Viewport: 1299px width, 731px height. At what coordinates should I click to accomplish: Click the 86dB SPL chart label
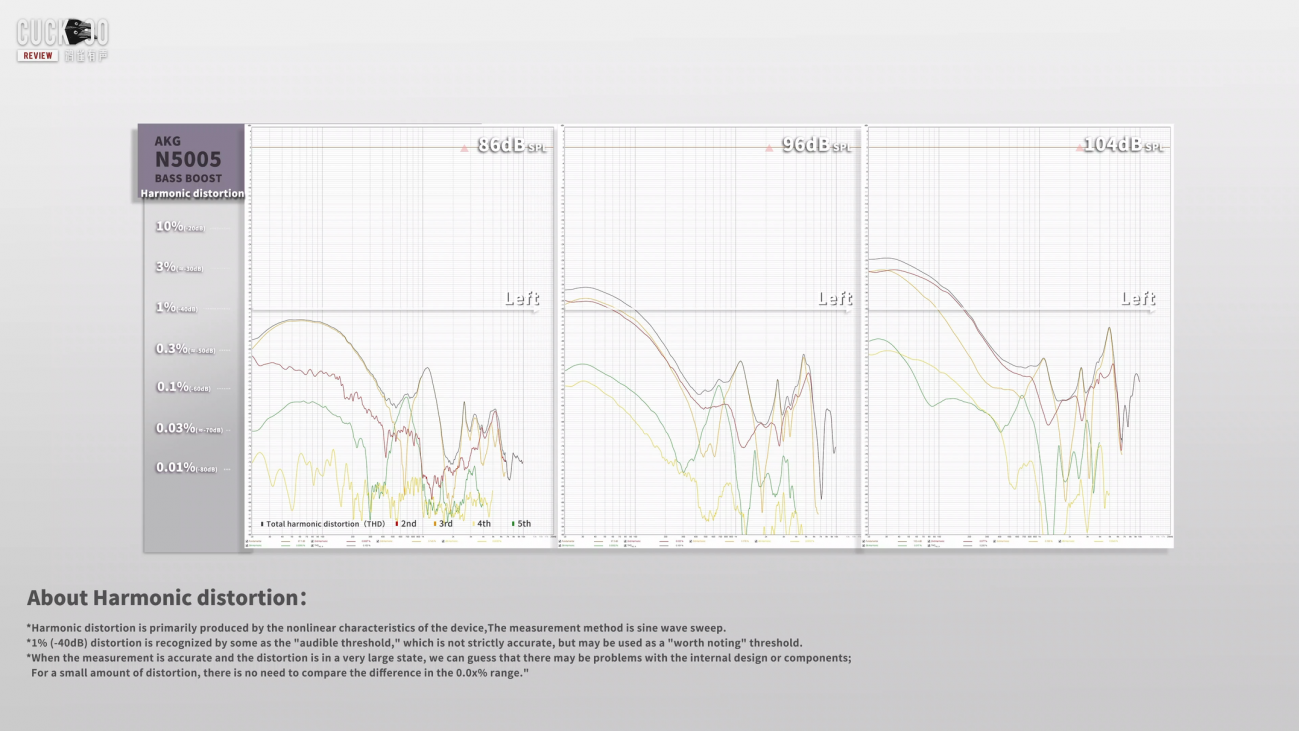[513, 145]
